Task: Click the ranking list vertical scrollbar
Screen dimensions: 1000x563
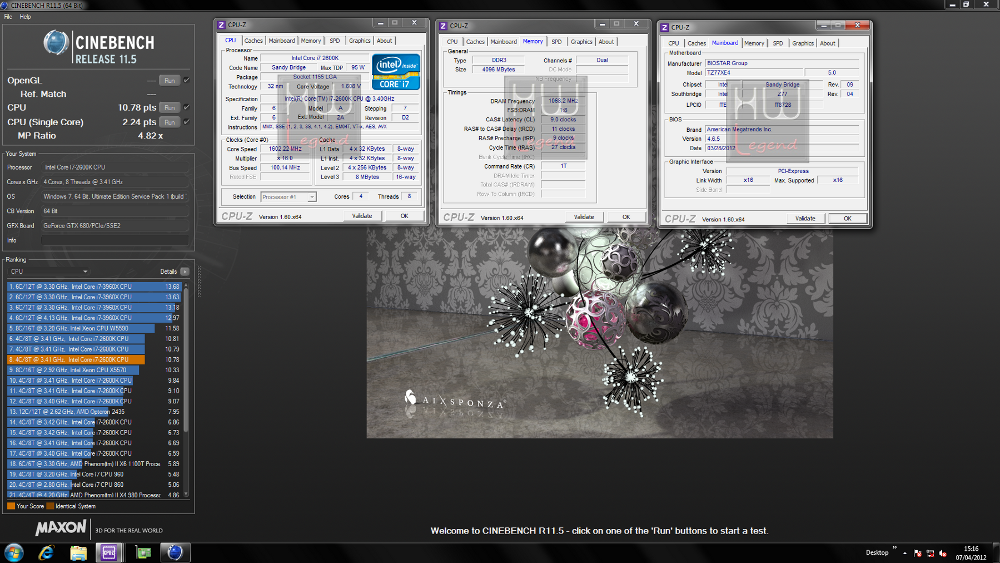Action: 186,390
